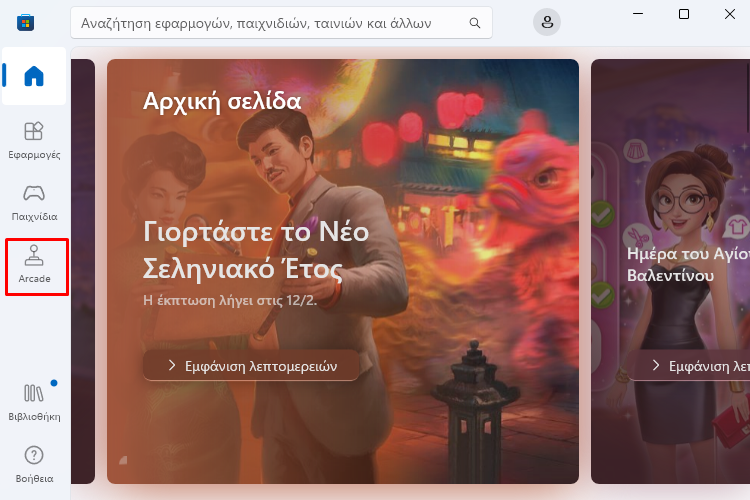
Task: Go to Παιχνίδια (Games) section
Action: pyautogui.click(x=34, y=202)
